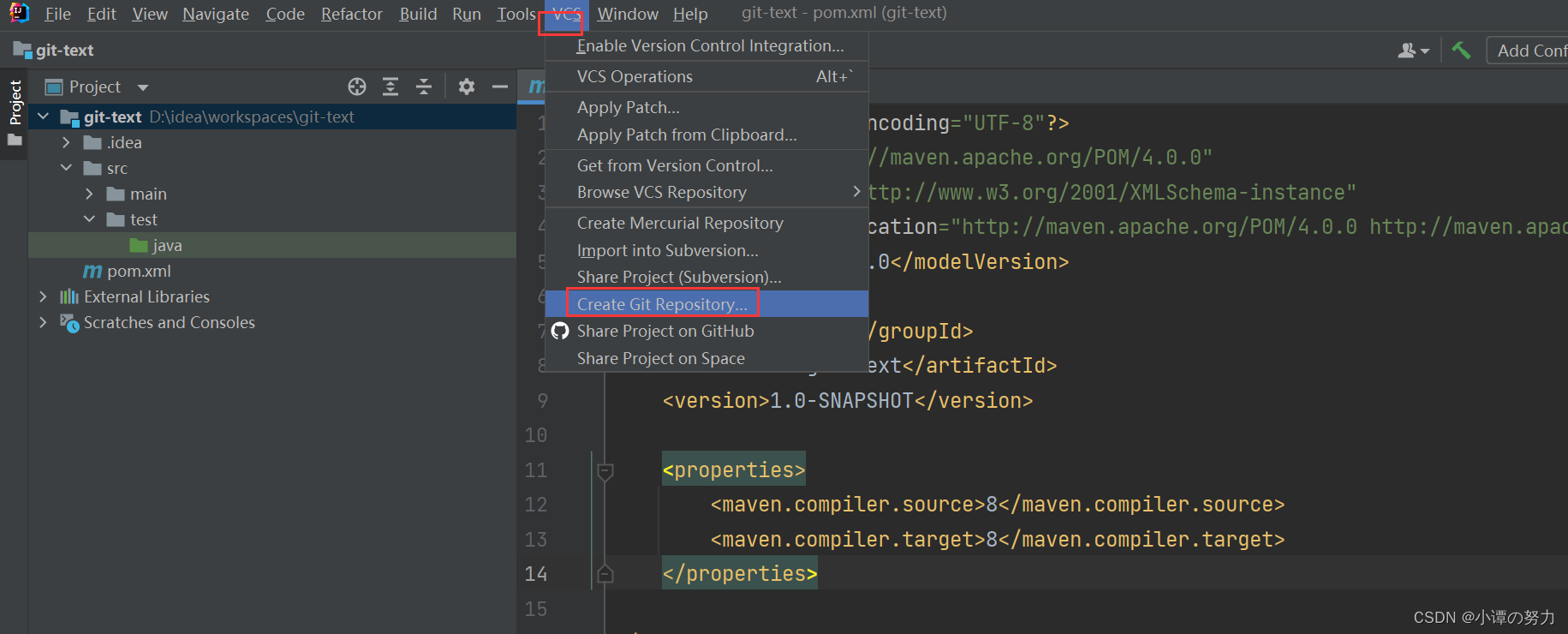Image resolution: width=1568 pixels, height=634 pixels.
Task: Collapse the test folder
Action: pyautogui.click(x=89, y=219)
